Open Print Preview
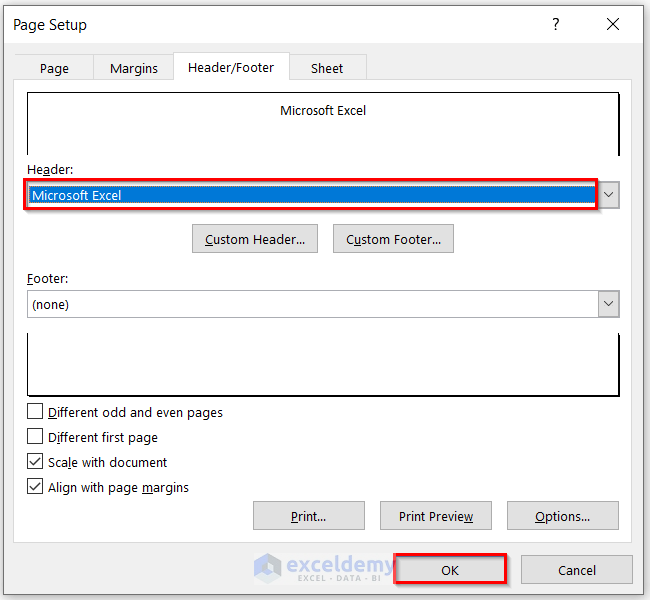This screenshot has height=600, width=650. pyautogui.click(x=436, y=516)
